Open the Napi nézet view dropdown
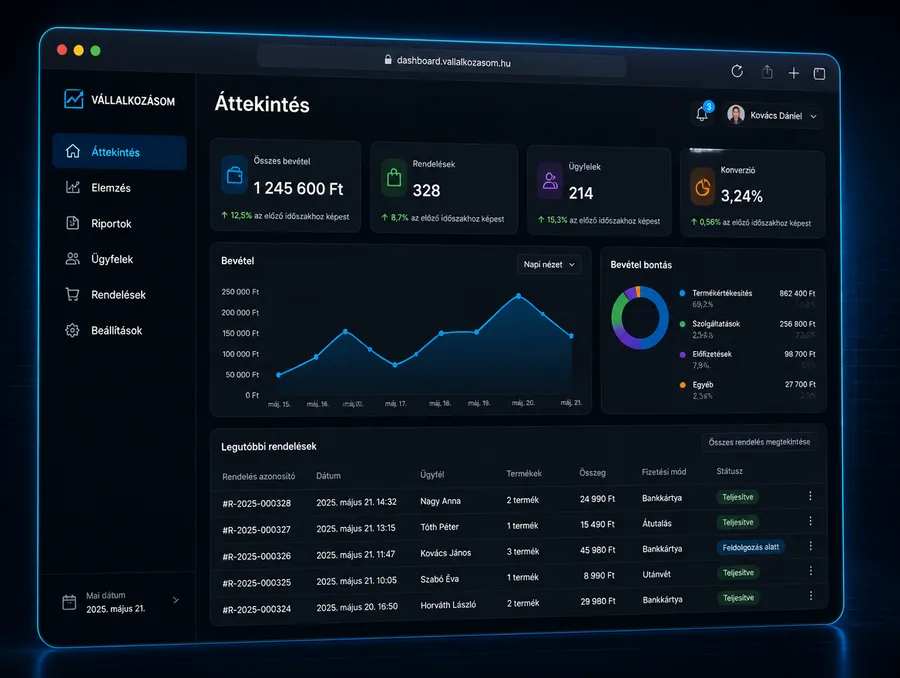The image size is (900, 678). pos(549,264)
